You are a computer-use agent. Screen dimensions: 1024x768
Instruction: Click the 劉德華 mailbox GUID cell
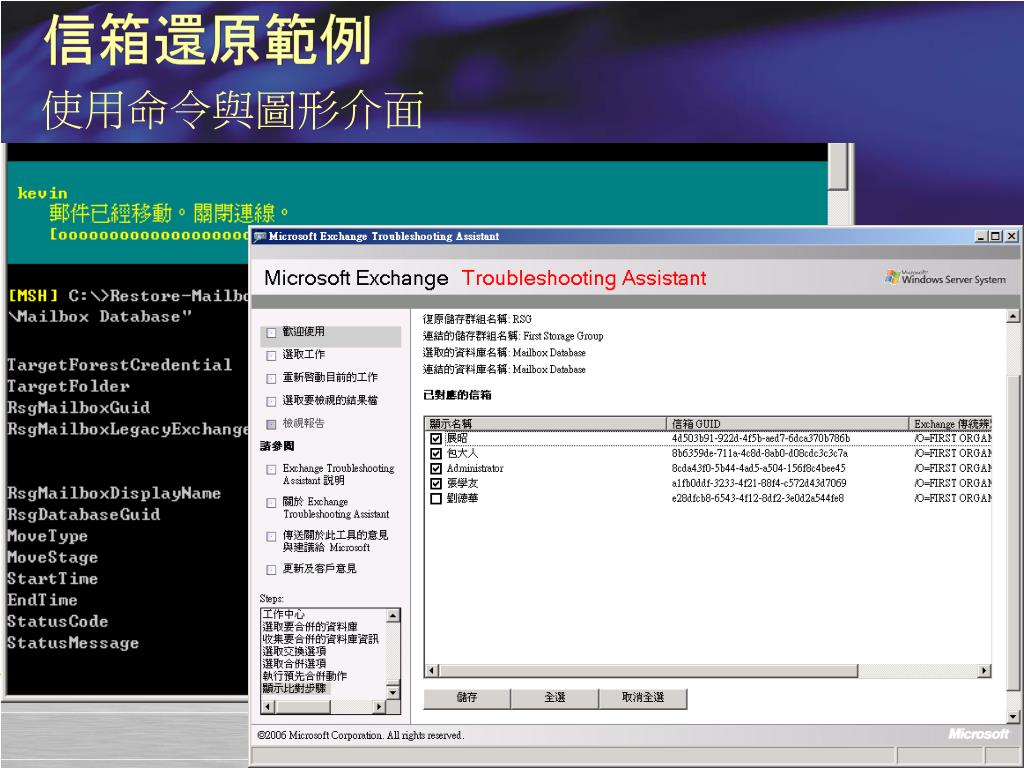click(758, 498)
